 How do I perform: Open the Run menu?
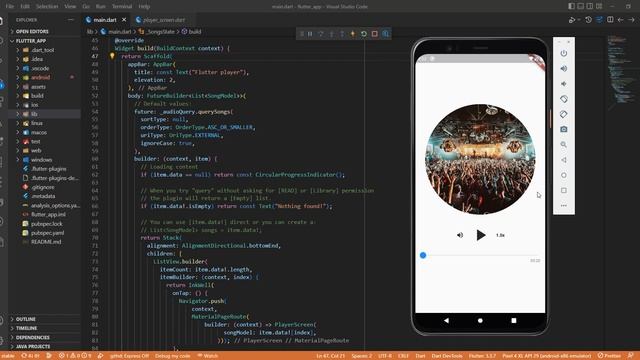100,6
